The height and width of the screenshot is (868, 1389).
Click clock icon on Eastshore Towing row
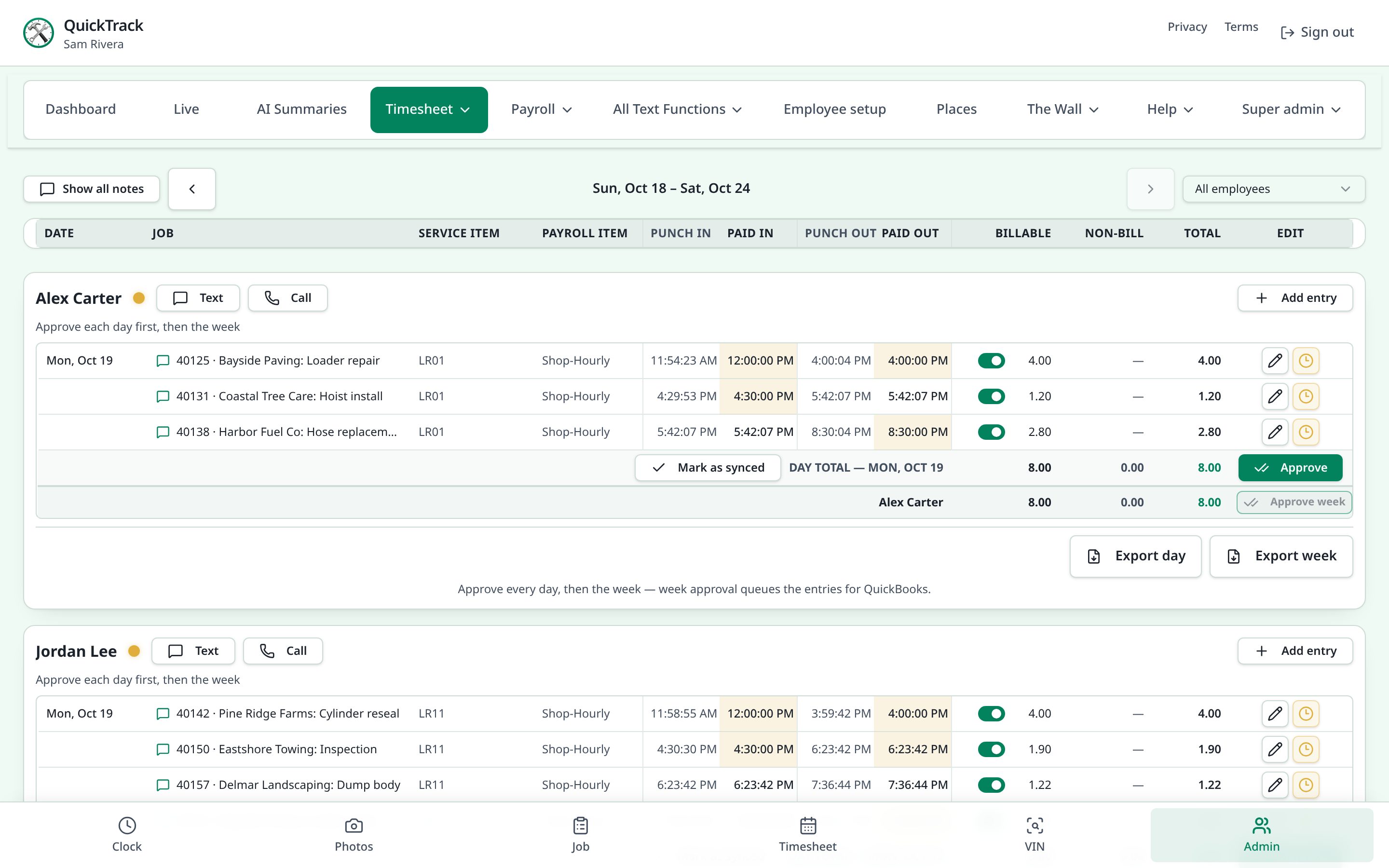1306,749
